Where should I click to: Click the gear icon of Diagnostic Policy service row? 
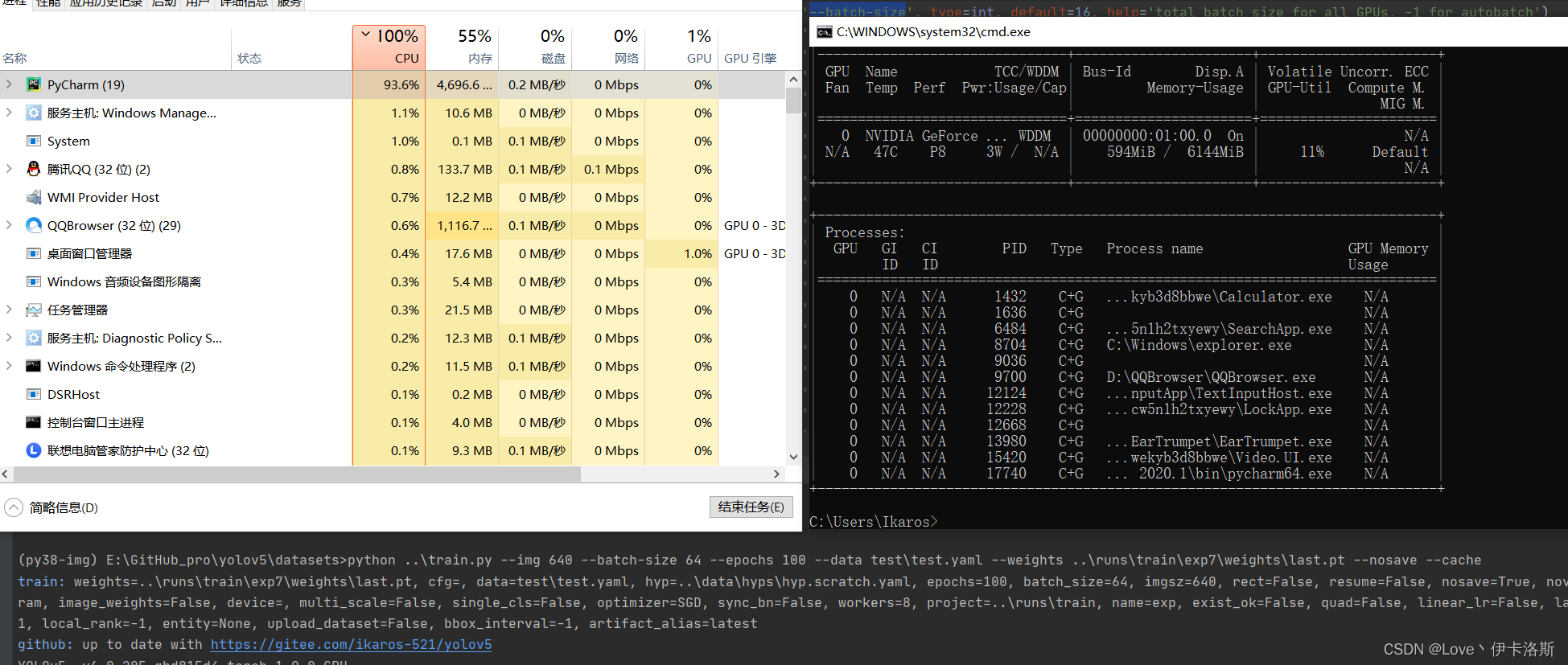point(34,338)
